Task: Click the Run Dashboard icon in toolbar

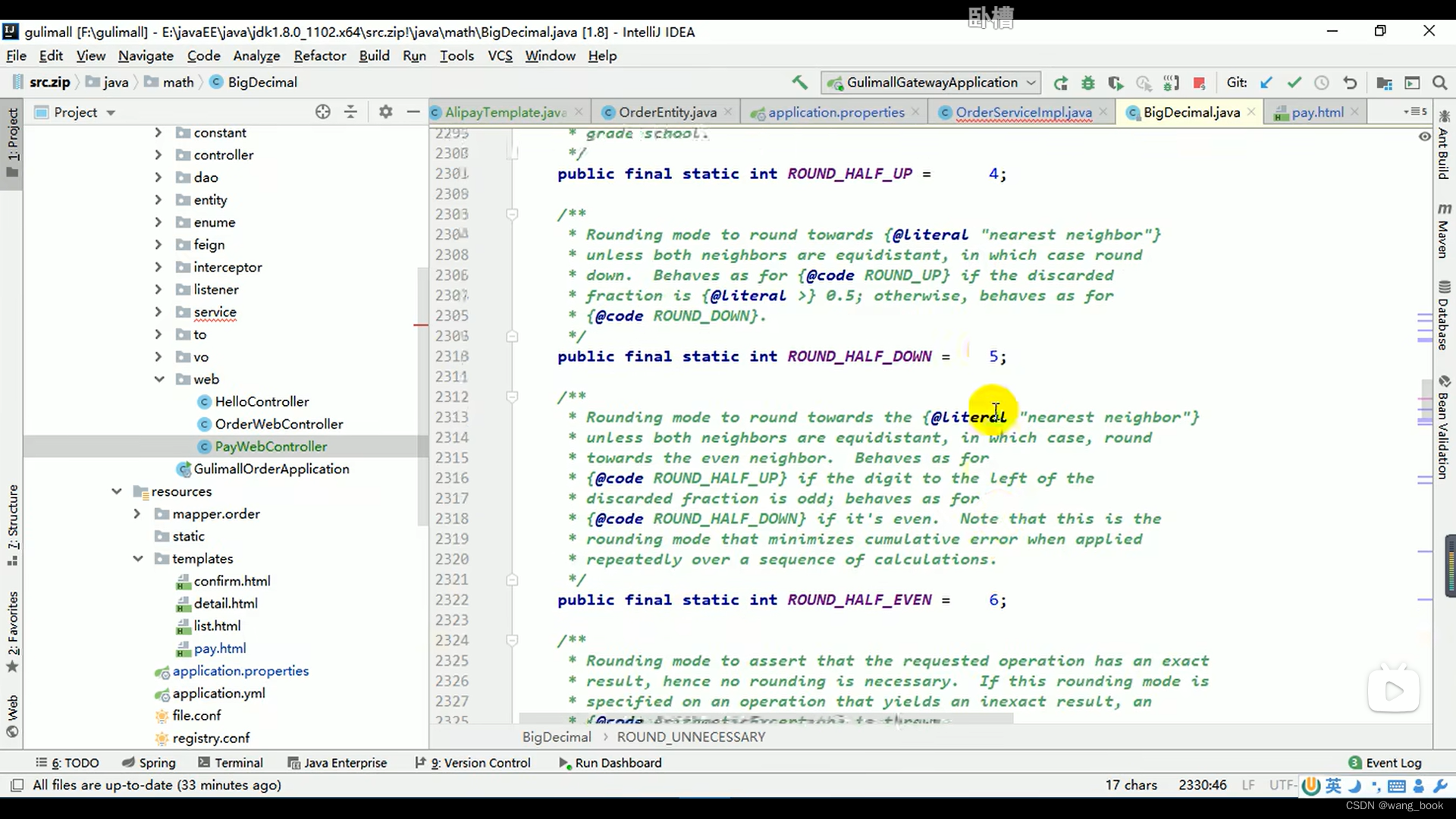Action: coord(562,763)
